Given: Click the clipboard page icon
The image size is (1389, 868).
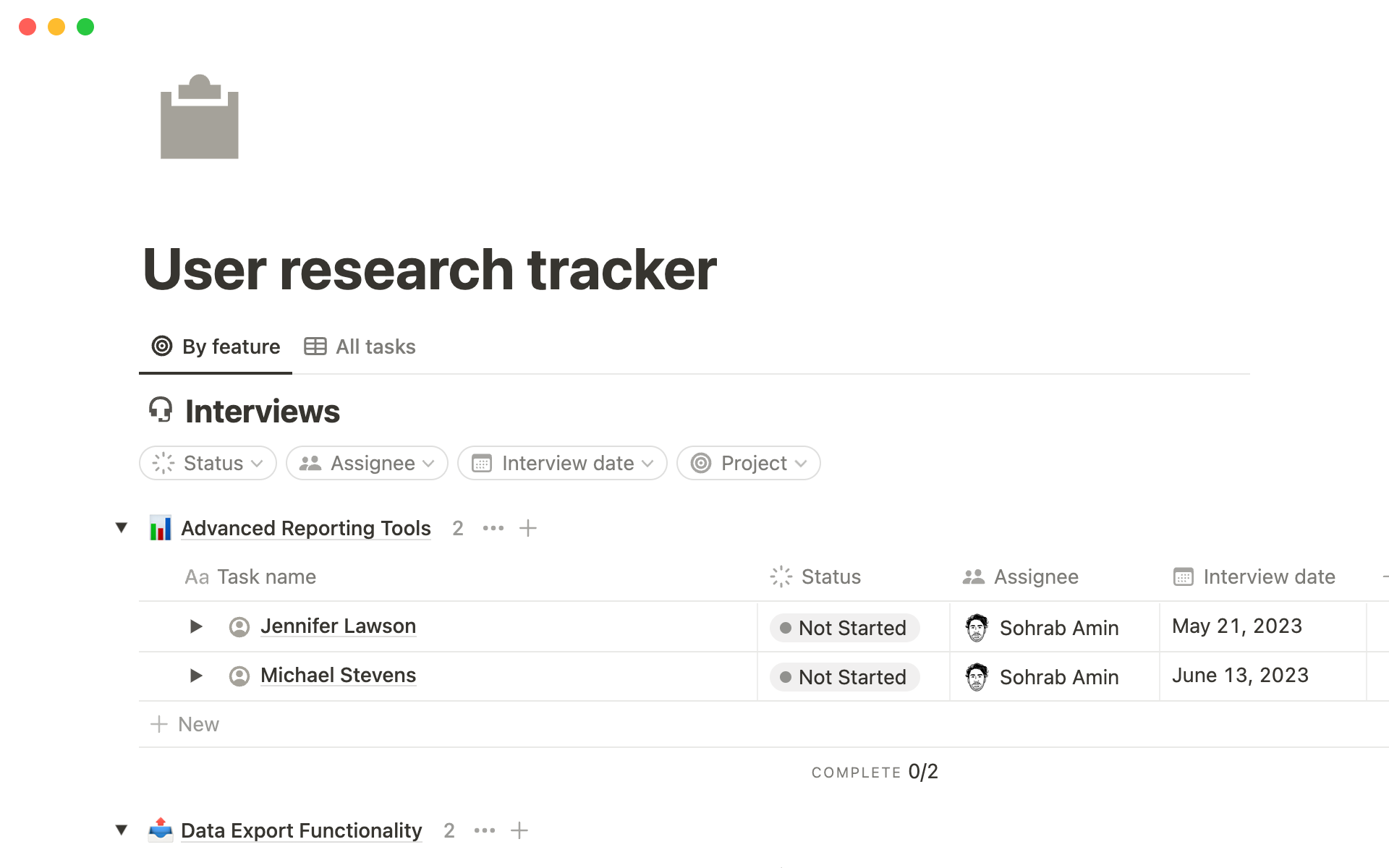Looking at the screenshot, I should (x=199, y=117).
